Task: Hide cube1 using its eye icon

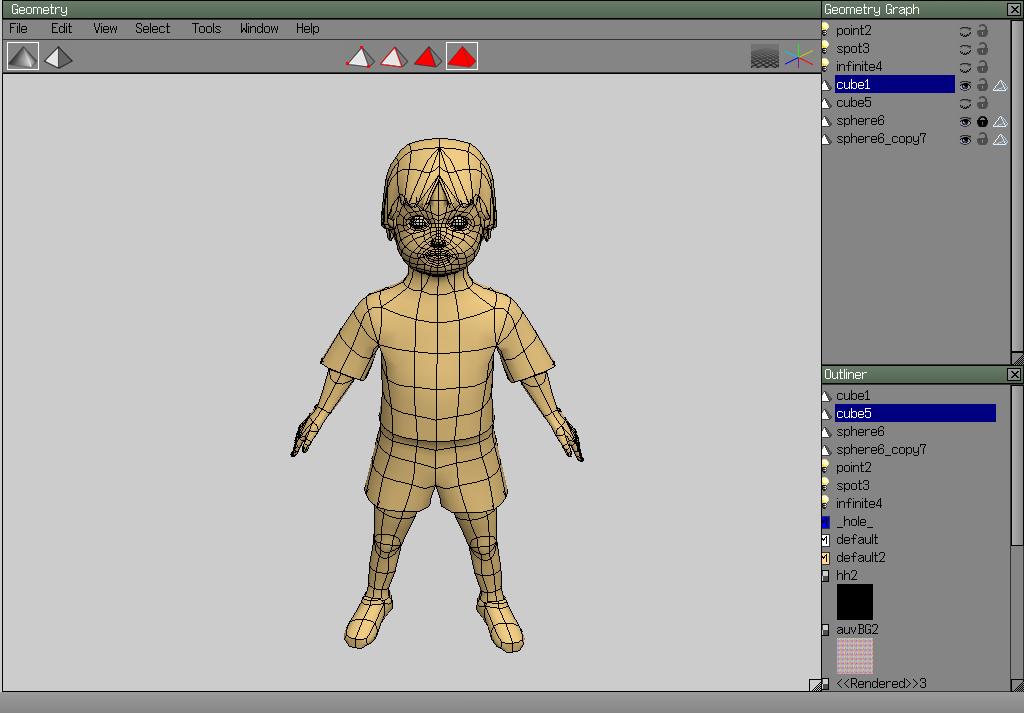Action: [x=965, y=85]
